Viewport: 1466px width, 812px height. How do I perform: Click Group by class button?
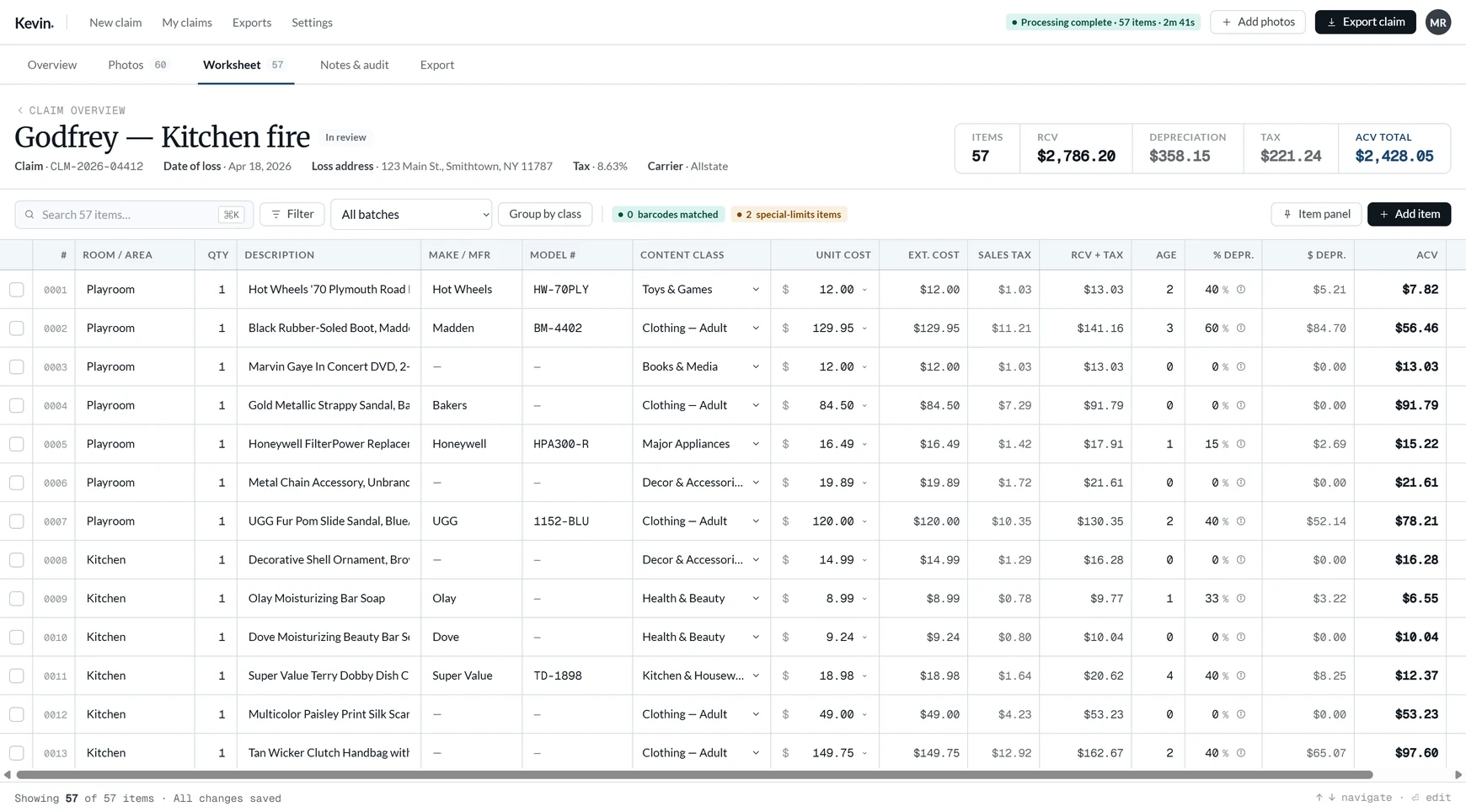pyautogui.click(x=545, y=215)
